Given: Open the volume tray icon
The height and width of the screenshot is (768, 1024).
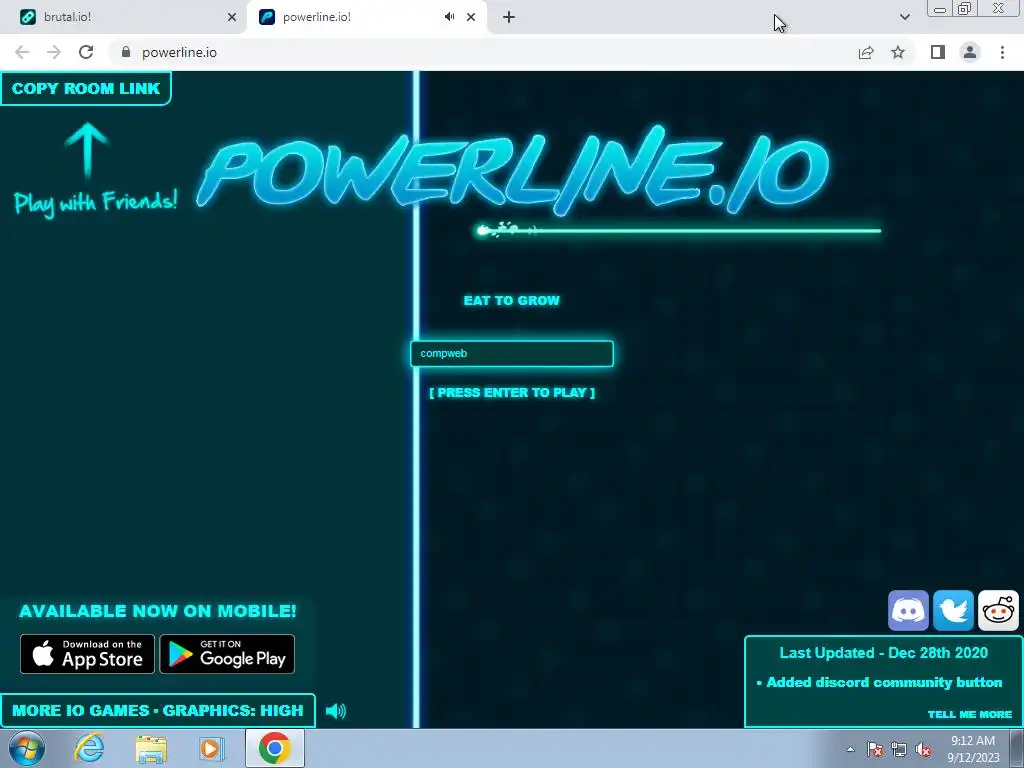Looking at the screenshot, I should (923, 749).
